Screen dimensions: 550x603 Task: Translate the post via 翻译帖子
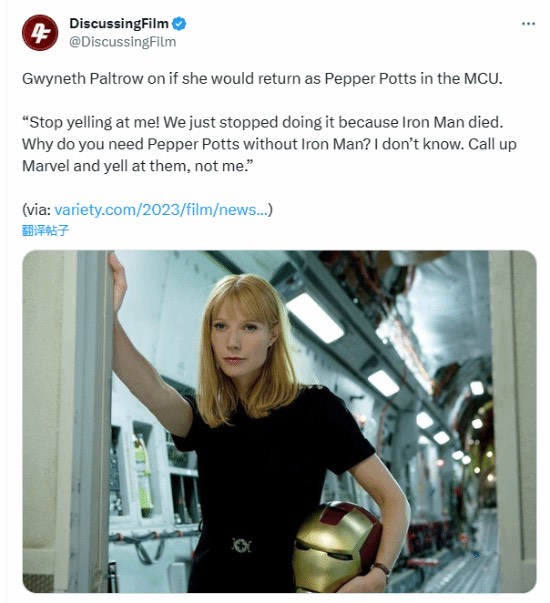pos(45,230)
